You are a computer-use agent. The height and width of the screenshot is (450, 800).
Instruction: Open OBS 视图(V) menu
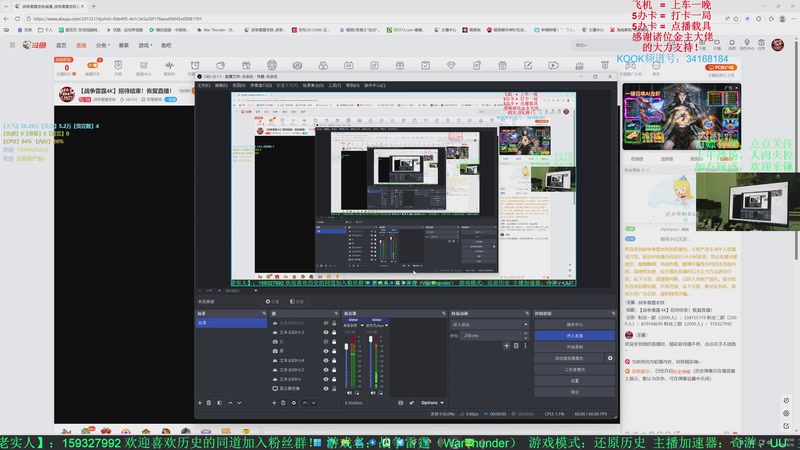coord(239,85)
